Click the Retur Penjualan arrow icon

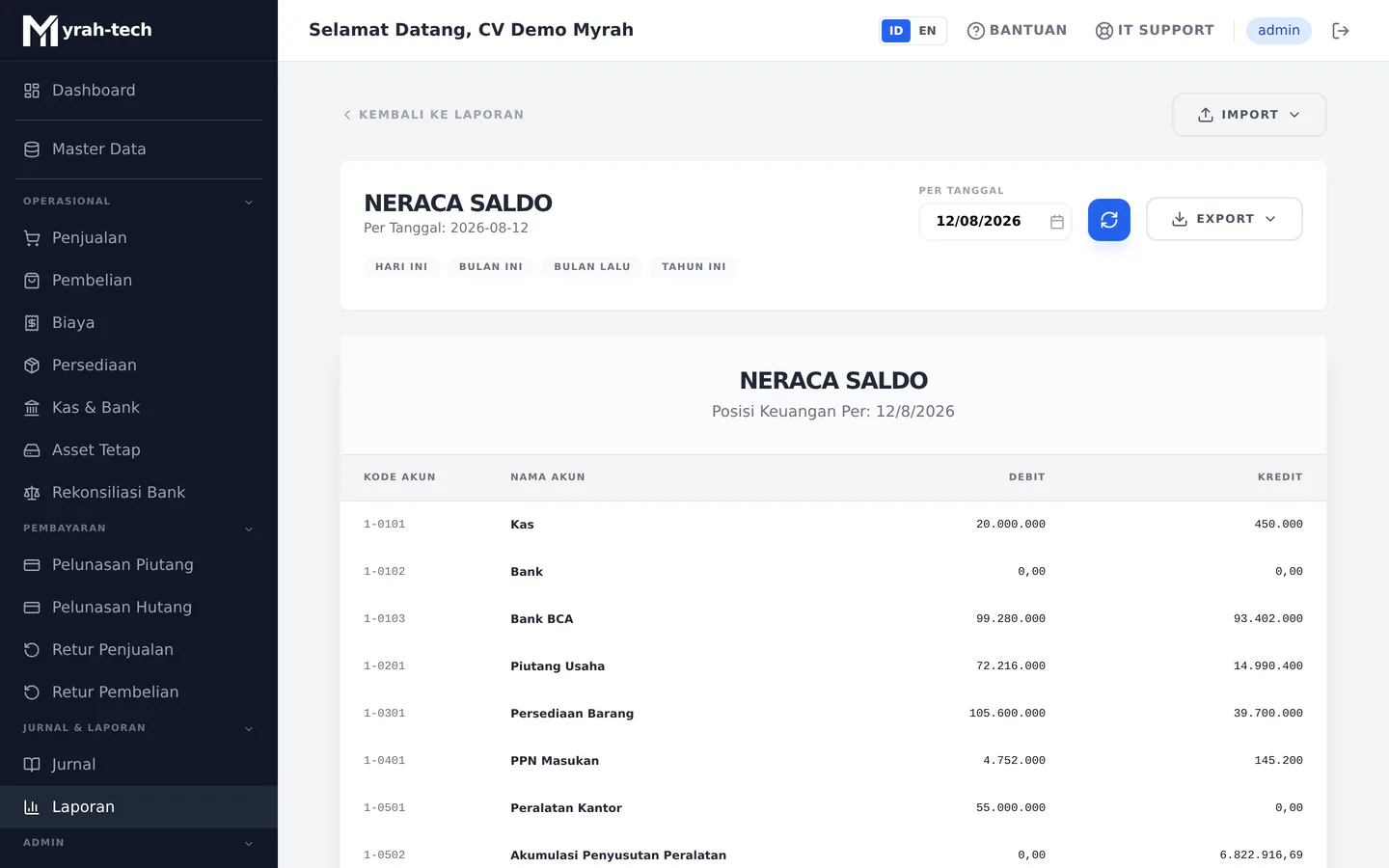[x=32, y=650]
